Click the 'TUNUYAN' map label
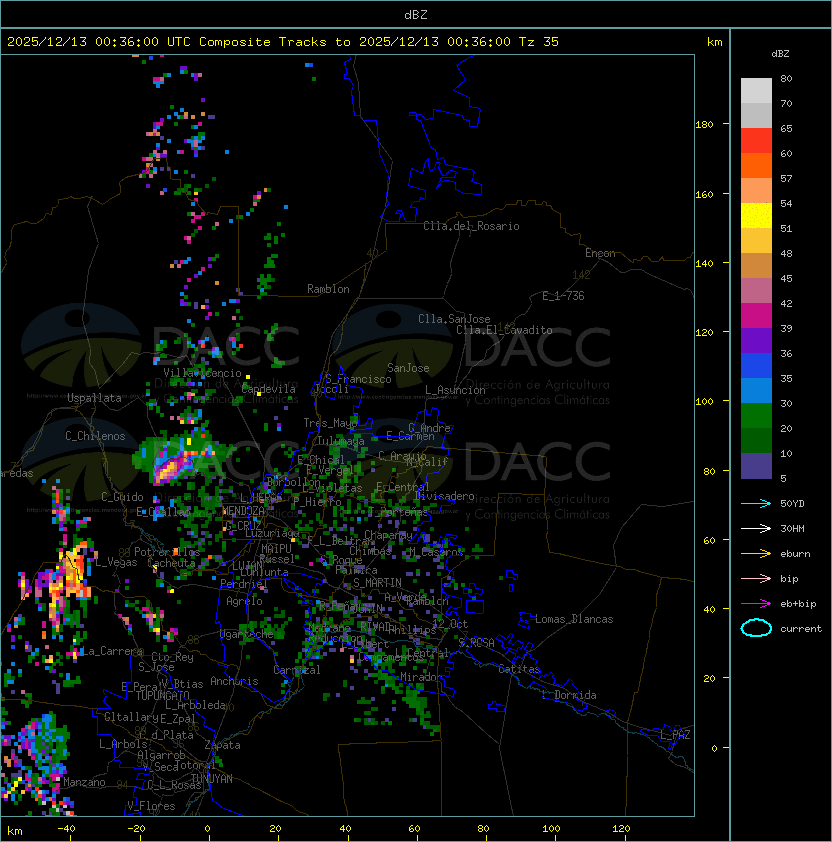This screenshot has height=842, width=832. (x=212, y=779)
